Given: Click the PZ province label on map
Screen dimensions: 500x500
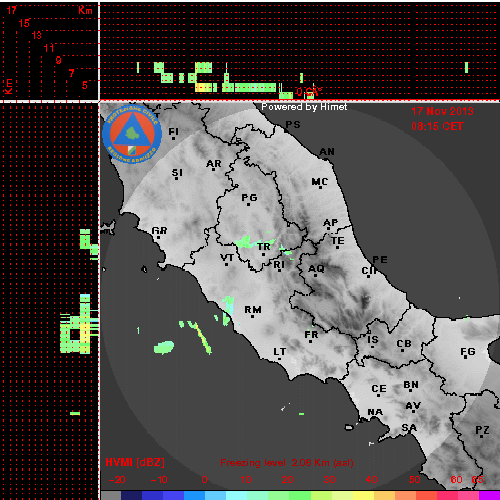Looking at the screenshot, I should point(482,430).
